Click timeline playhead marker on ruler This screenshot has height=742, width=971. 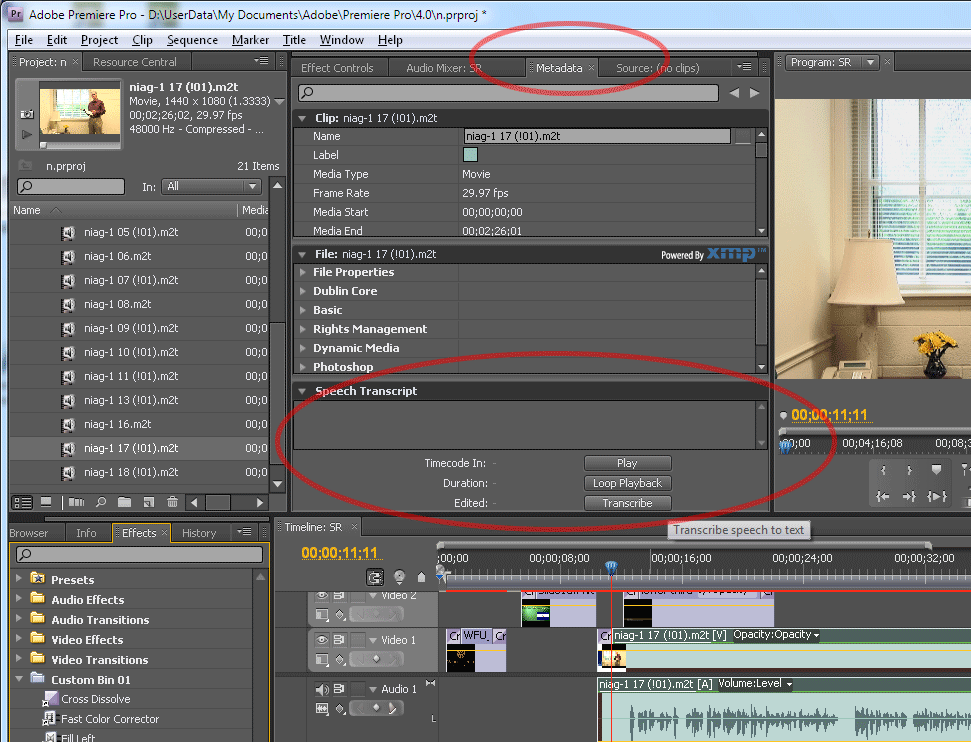coord(611,567)
